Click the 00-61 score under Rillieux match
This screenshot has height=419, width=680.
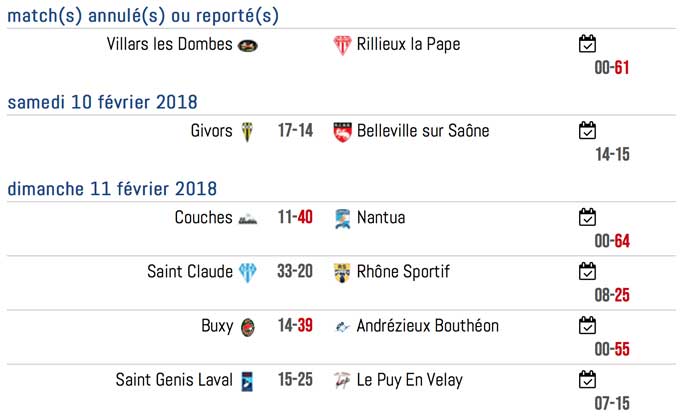(611, 68)
